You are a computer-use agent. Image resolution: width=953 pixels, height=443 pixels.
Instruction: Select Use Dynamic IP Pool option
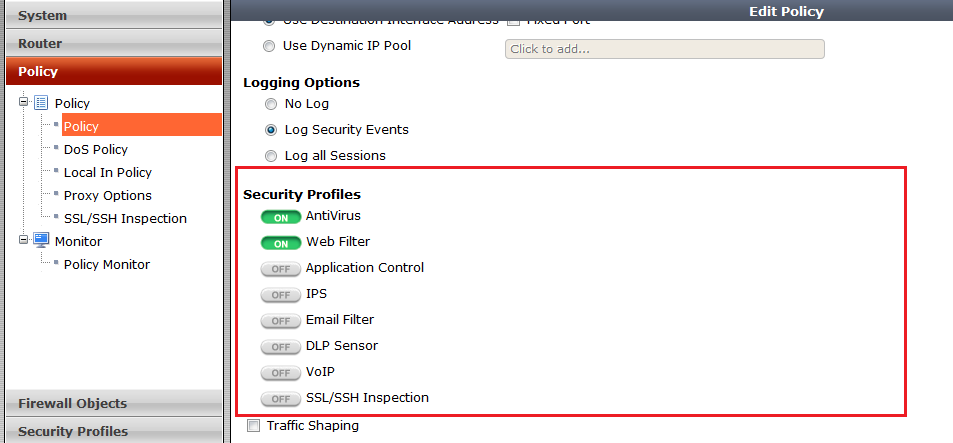tap(270, 46)
